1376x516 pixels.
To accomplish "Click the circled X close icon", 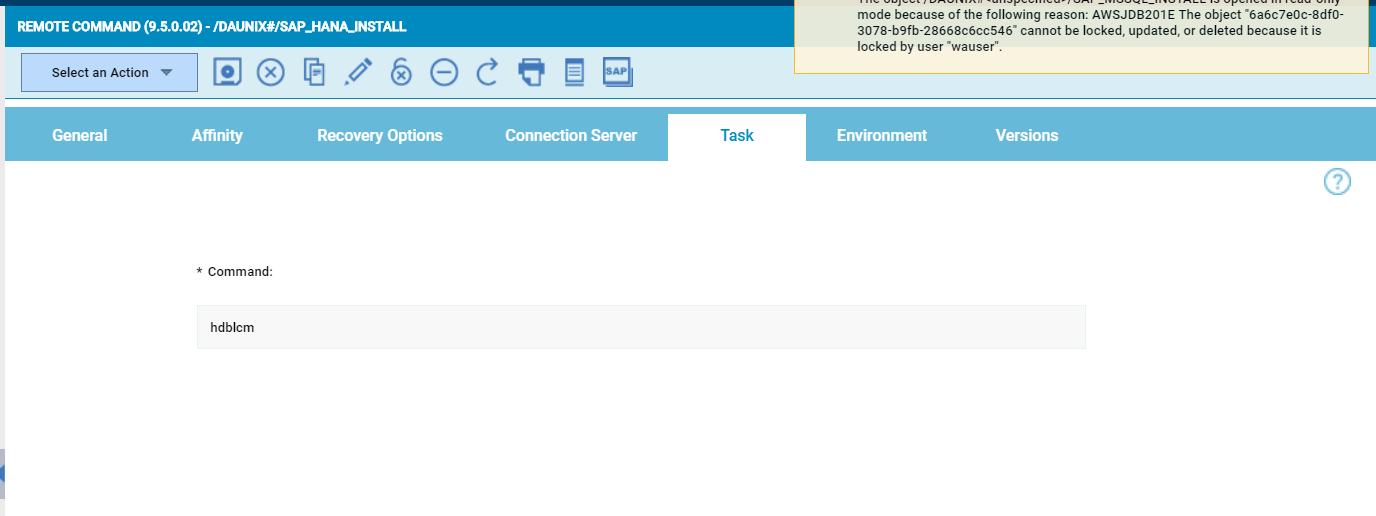I will [271, 72].
